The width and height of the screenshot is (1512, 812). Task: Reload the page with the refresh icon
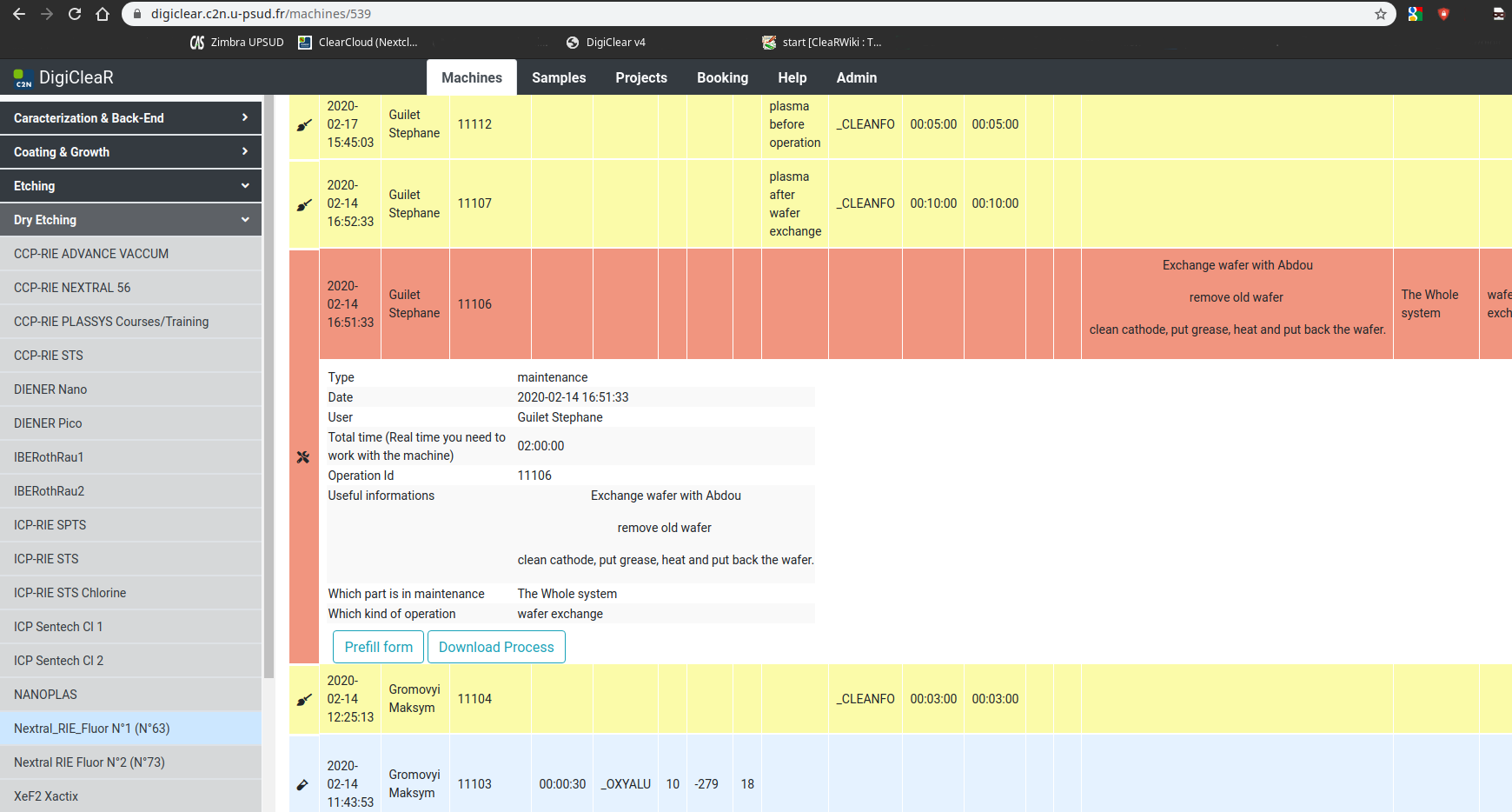point(75,14)
